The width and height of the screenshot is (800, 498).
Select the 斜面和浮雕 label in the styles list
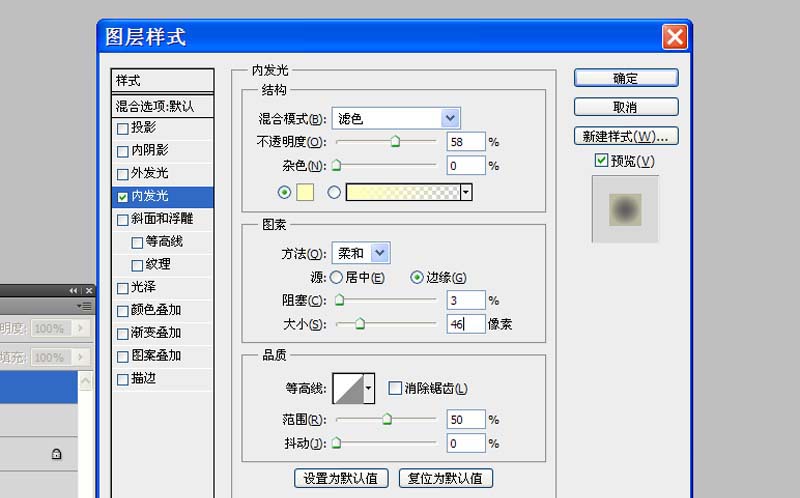tap(162, 219)
